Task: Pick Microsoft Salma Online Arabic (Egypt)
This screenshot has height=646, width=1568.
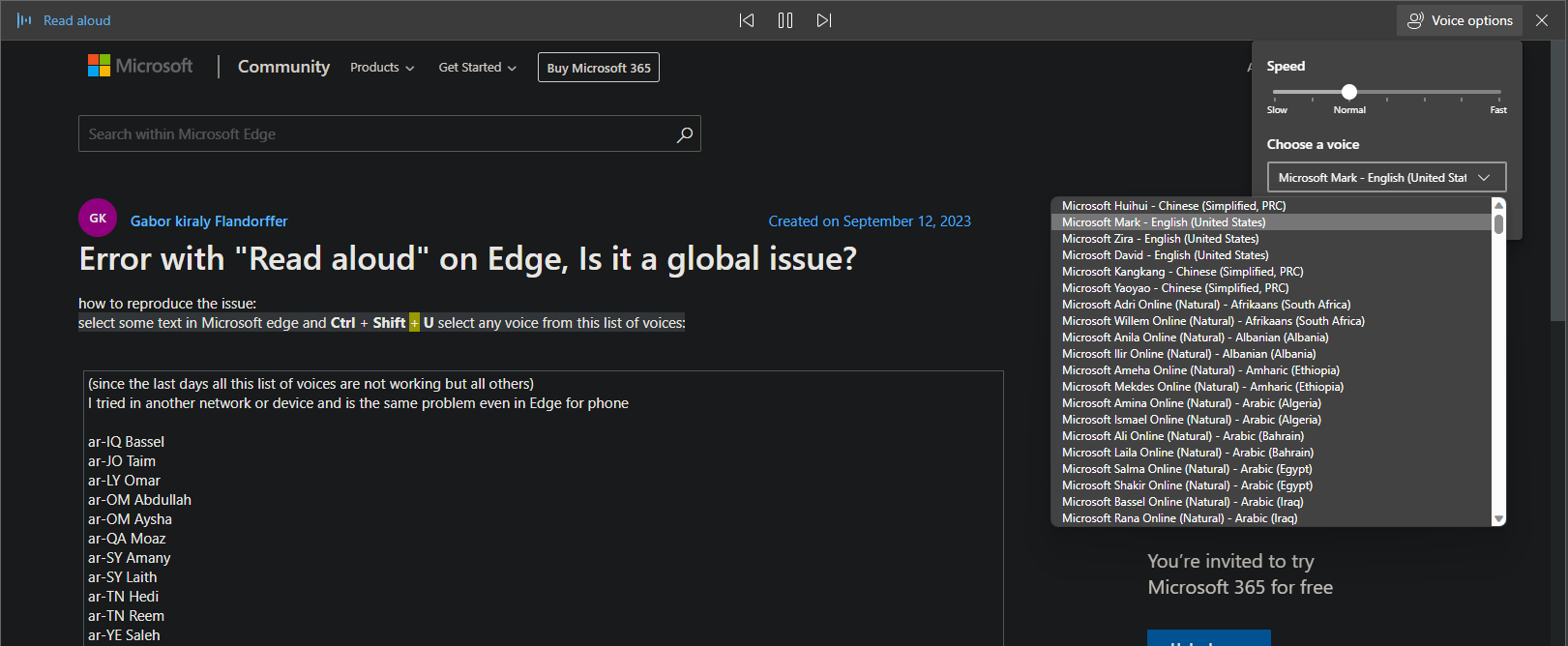Action: [1273, 469]
